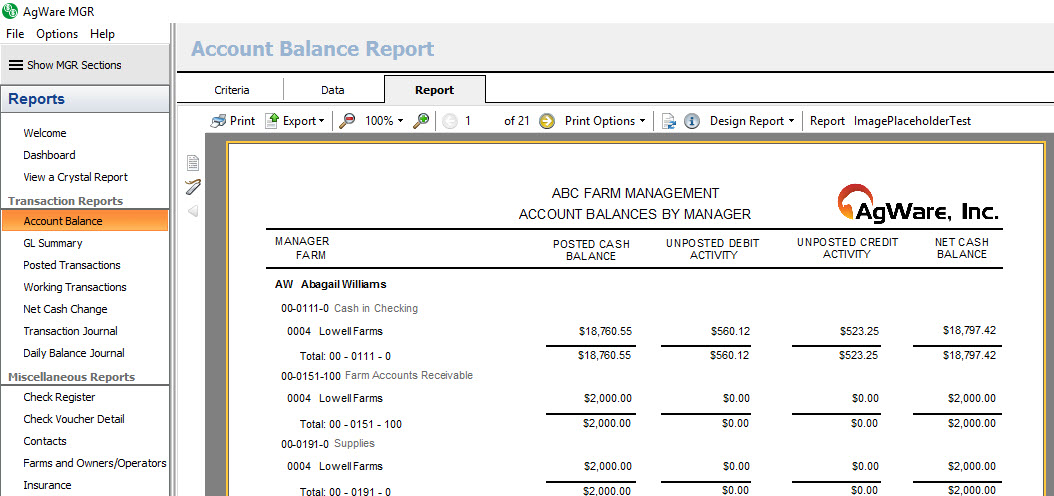Click the Print icon in report toolbar

pyautogui.click(x=218, y=121)
